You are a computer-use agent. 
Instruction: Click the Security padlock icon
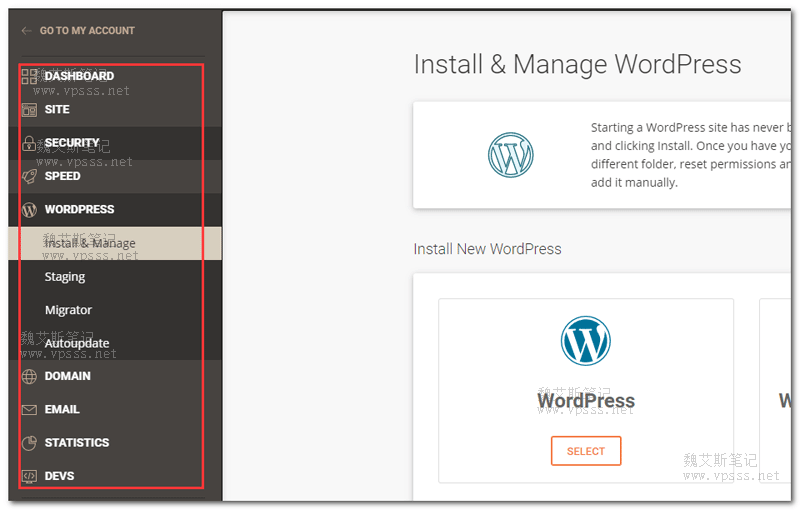pyautogui.click(x=29, y=143)
